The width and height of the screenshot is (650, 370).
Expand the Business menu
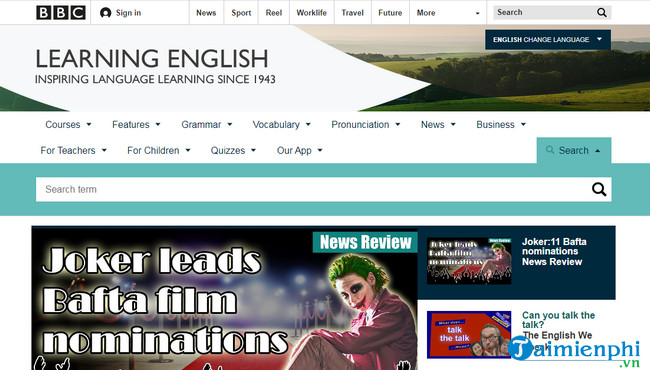click(x=501, y=125)
